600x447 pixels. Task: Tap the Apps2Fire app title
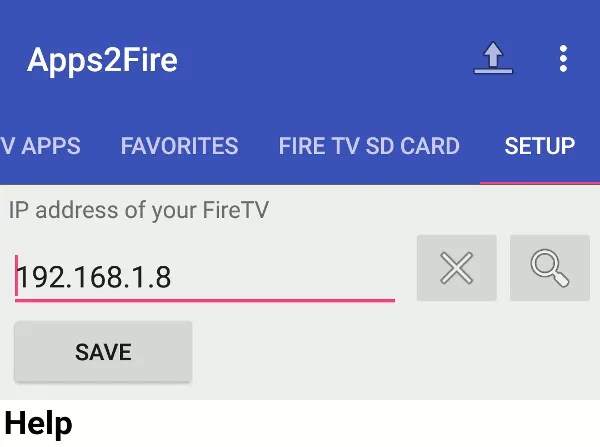[102, 60]
